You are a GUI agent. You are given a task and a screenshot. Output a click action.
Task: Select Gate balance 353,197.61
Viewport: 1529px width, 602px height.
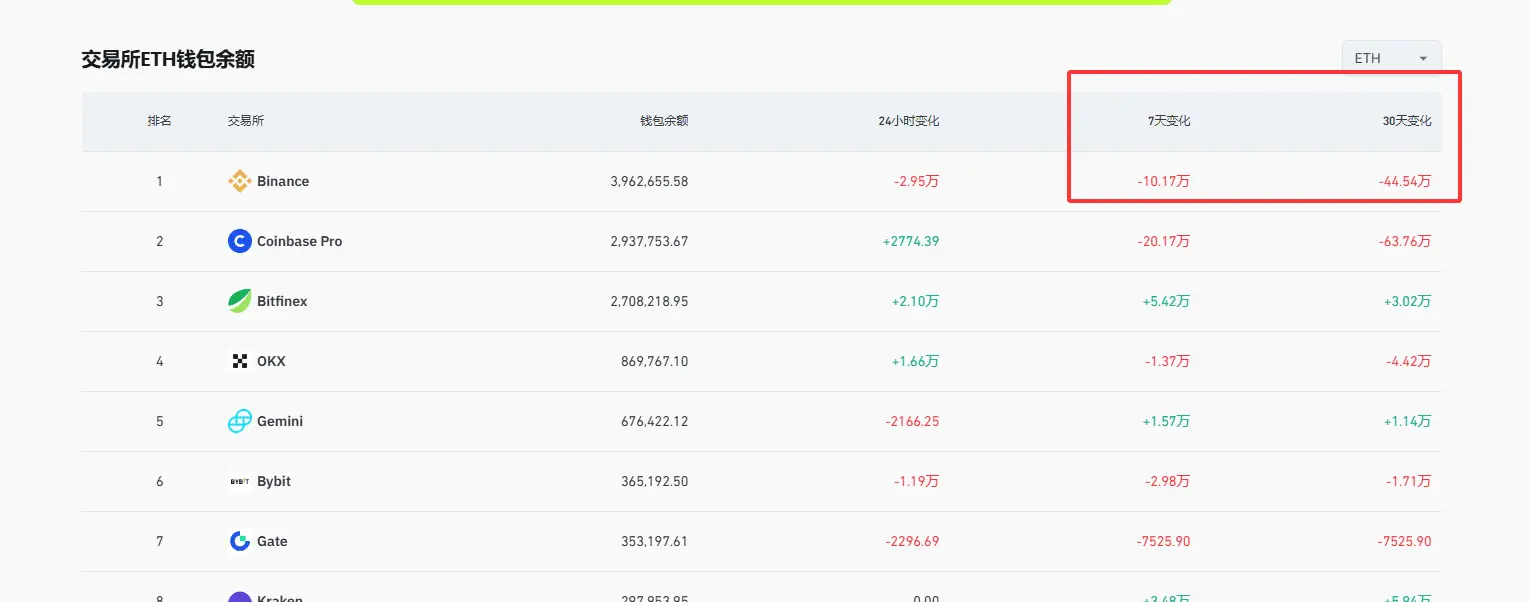[x=655, y=541]
